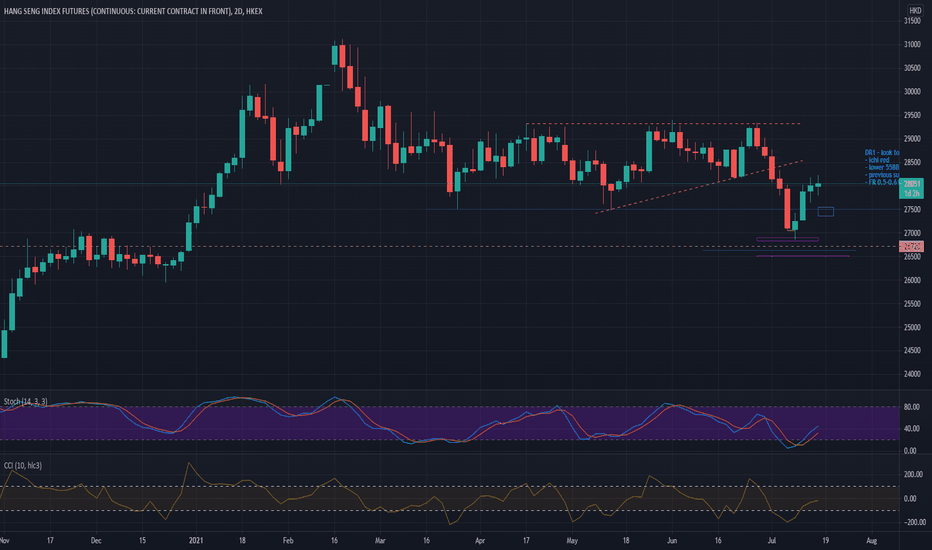Click the Apr label on time axis

coord(480,541)
